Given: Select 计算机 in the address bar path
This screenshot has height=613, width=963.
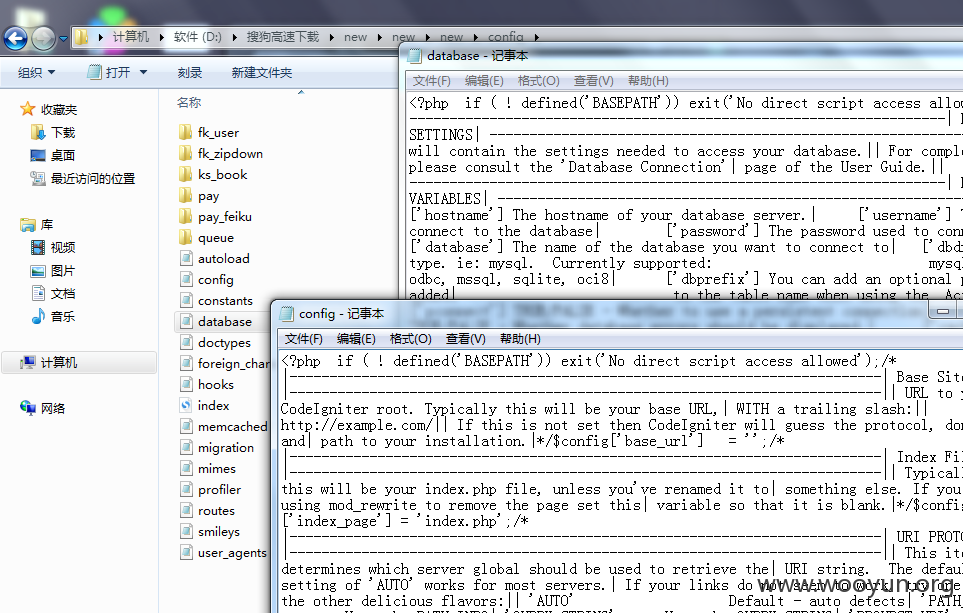Looking at the screenshot, I should point(130,37).
